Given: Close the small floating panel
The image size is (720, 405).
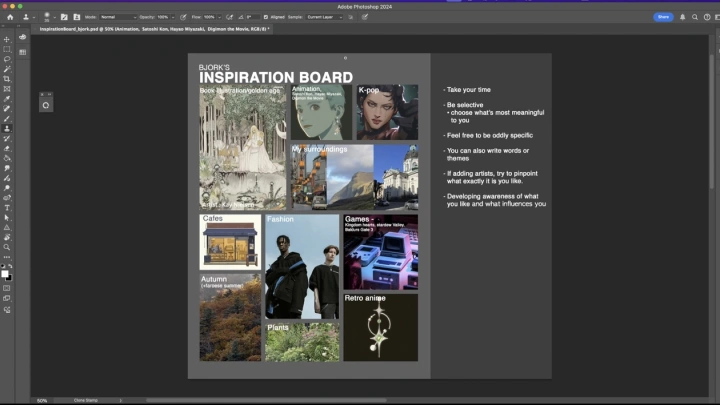Looking at the screenshot, I should (42, 94).
